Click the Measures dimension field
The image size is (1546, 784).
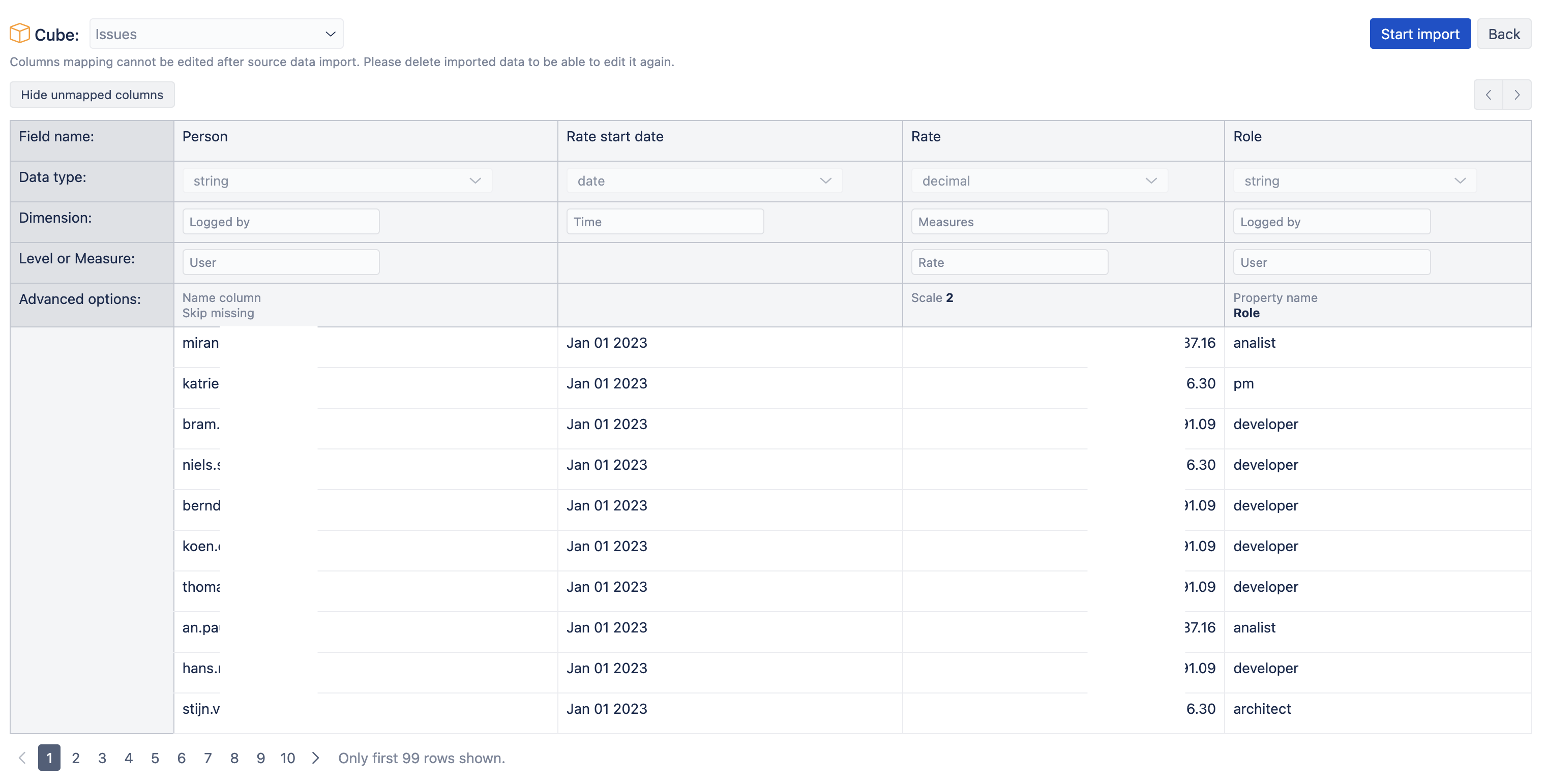1009,221
